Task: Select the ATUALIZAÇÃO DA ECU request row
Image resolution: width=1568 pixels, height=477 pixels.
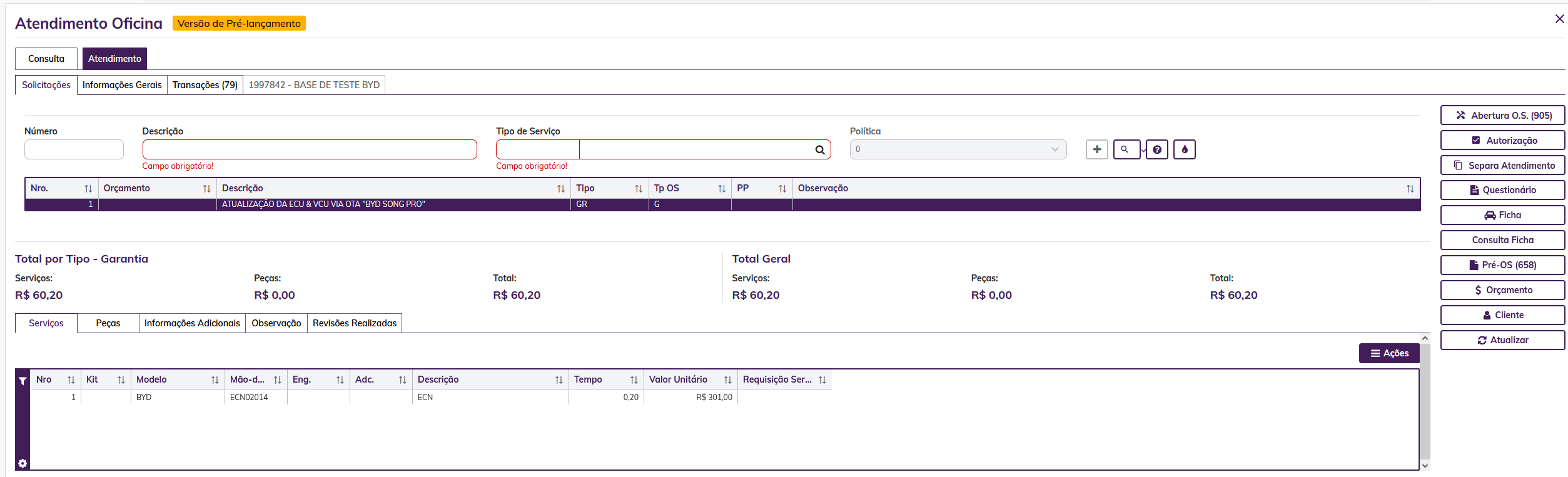Action: [x=323, y=204]
